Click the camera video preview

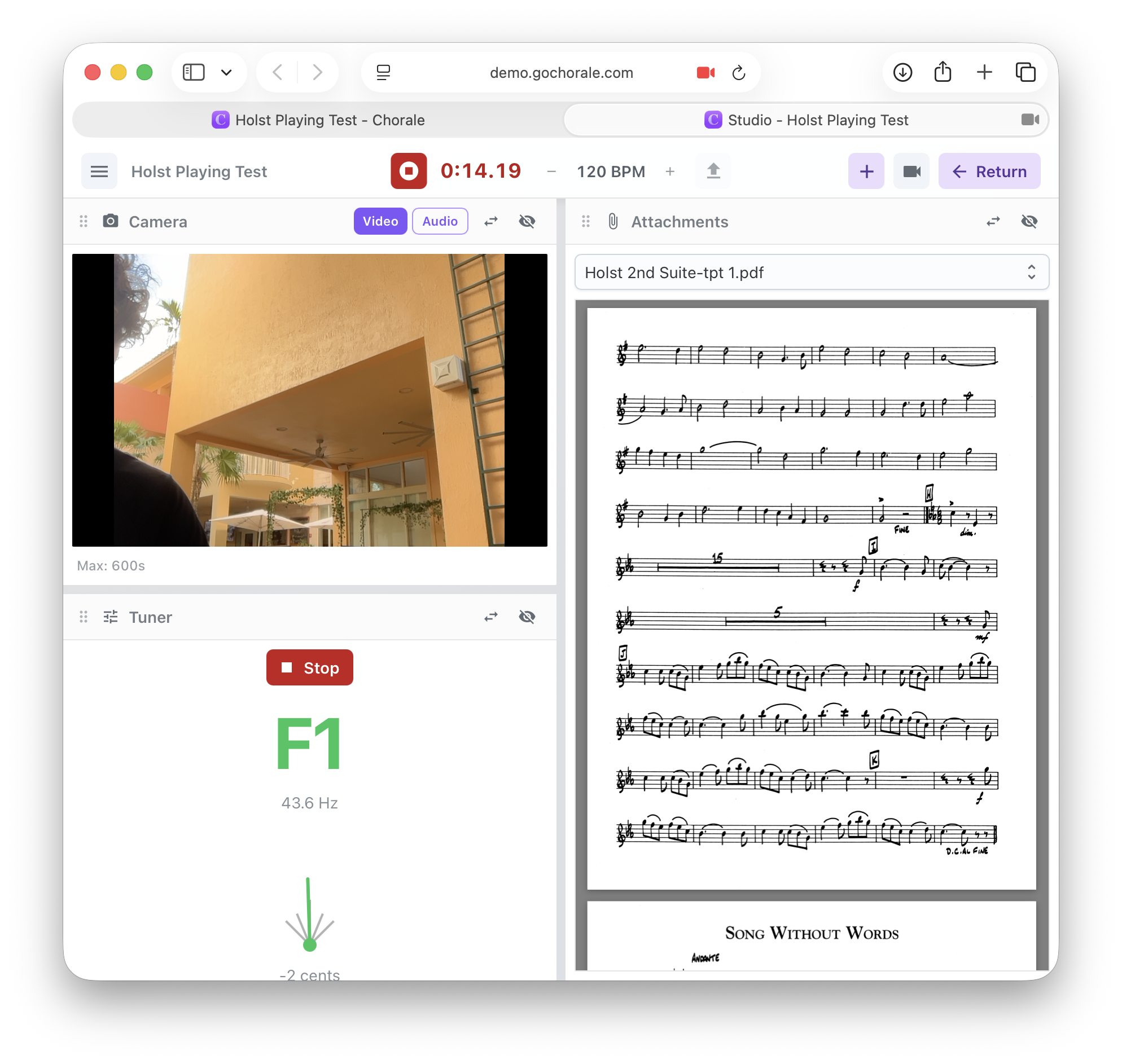coord(309,400)
